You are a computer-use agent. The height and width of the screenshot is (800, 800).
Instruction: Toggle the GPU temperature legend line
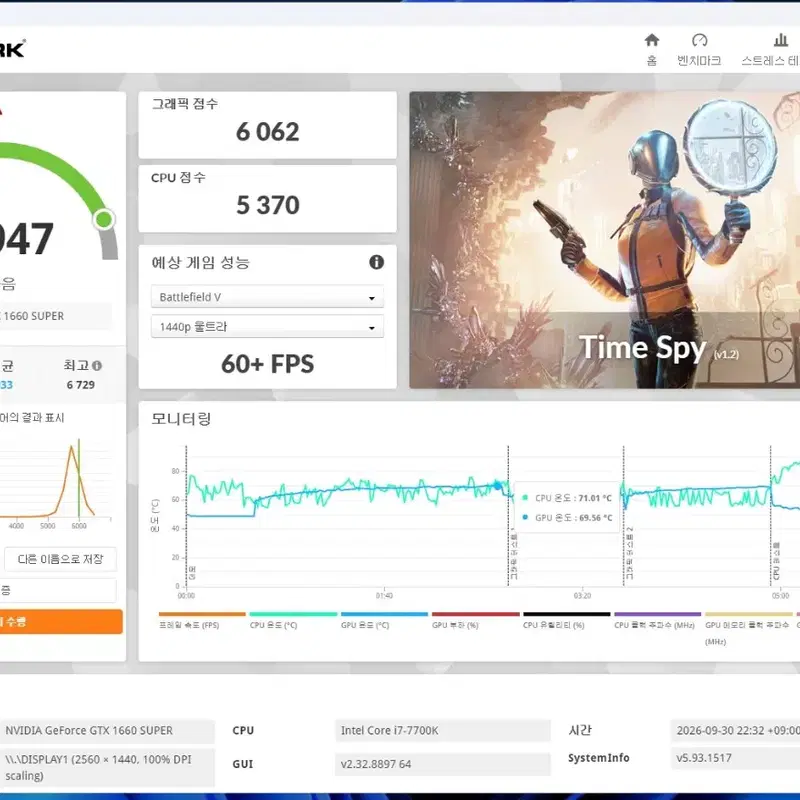384,620
